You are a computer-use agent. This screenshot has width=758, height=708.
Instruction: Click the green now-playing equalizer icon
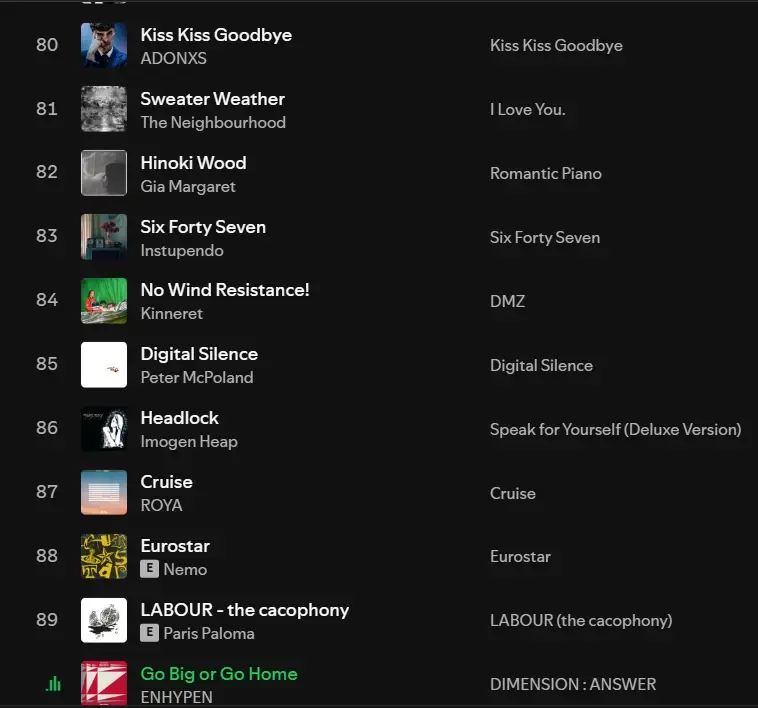(53, 684)
